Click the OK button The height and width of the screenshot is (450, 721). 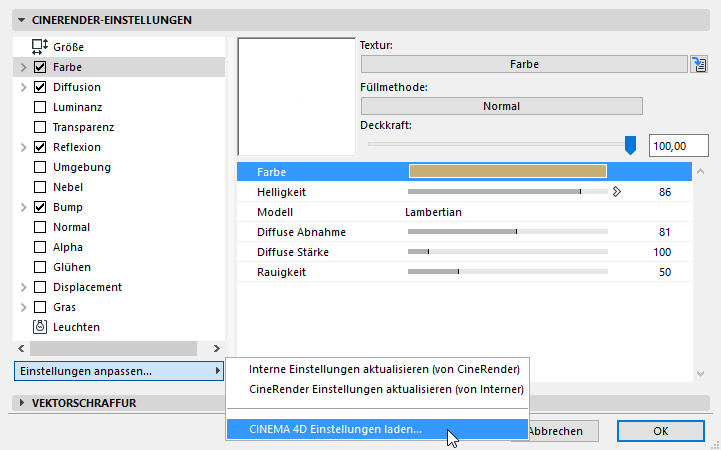click(660, 431)
